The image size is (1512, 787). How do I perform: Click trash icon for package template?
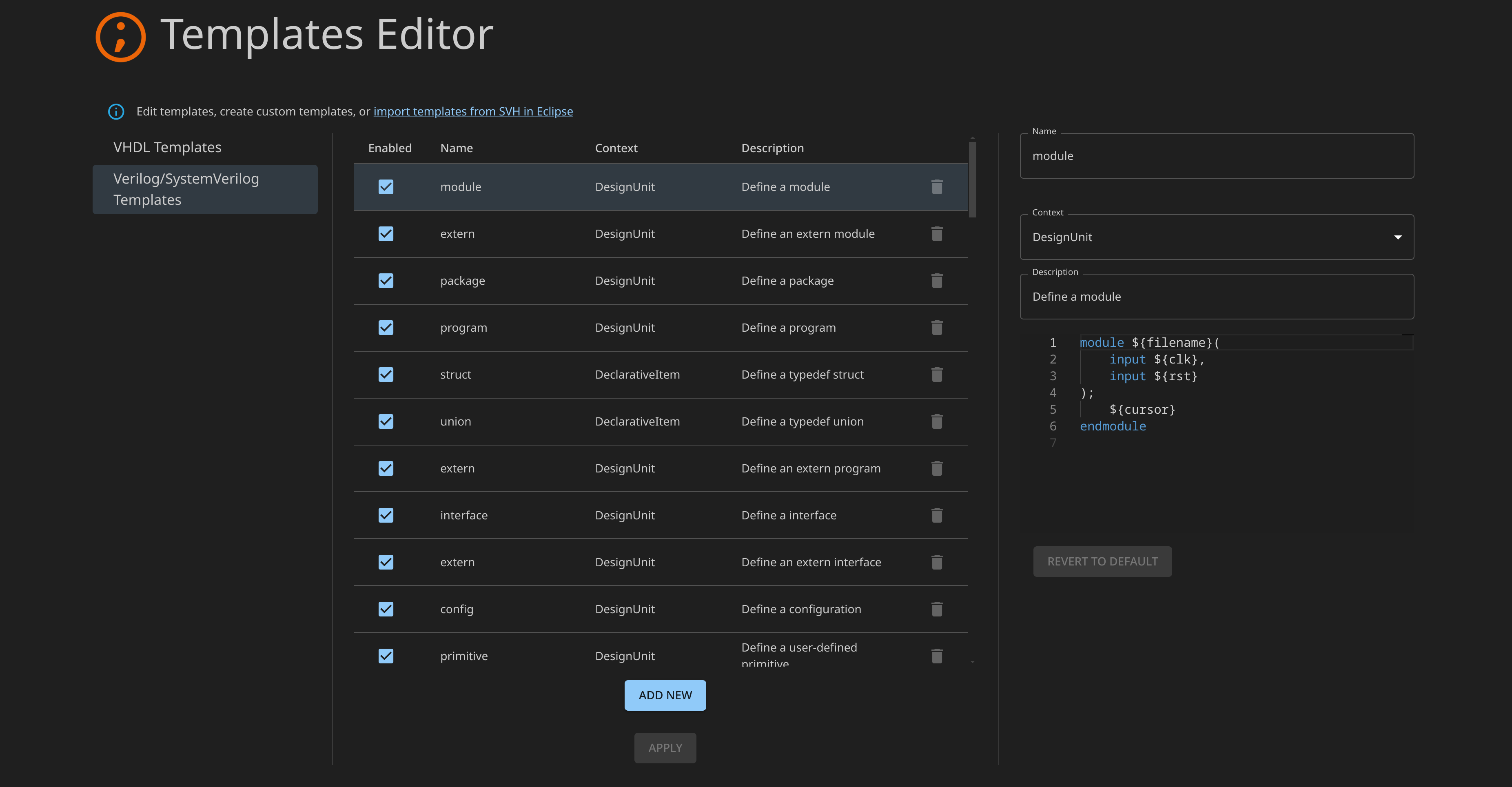[937, 281]
